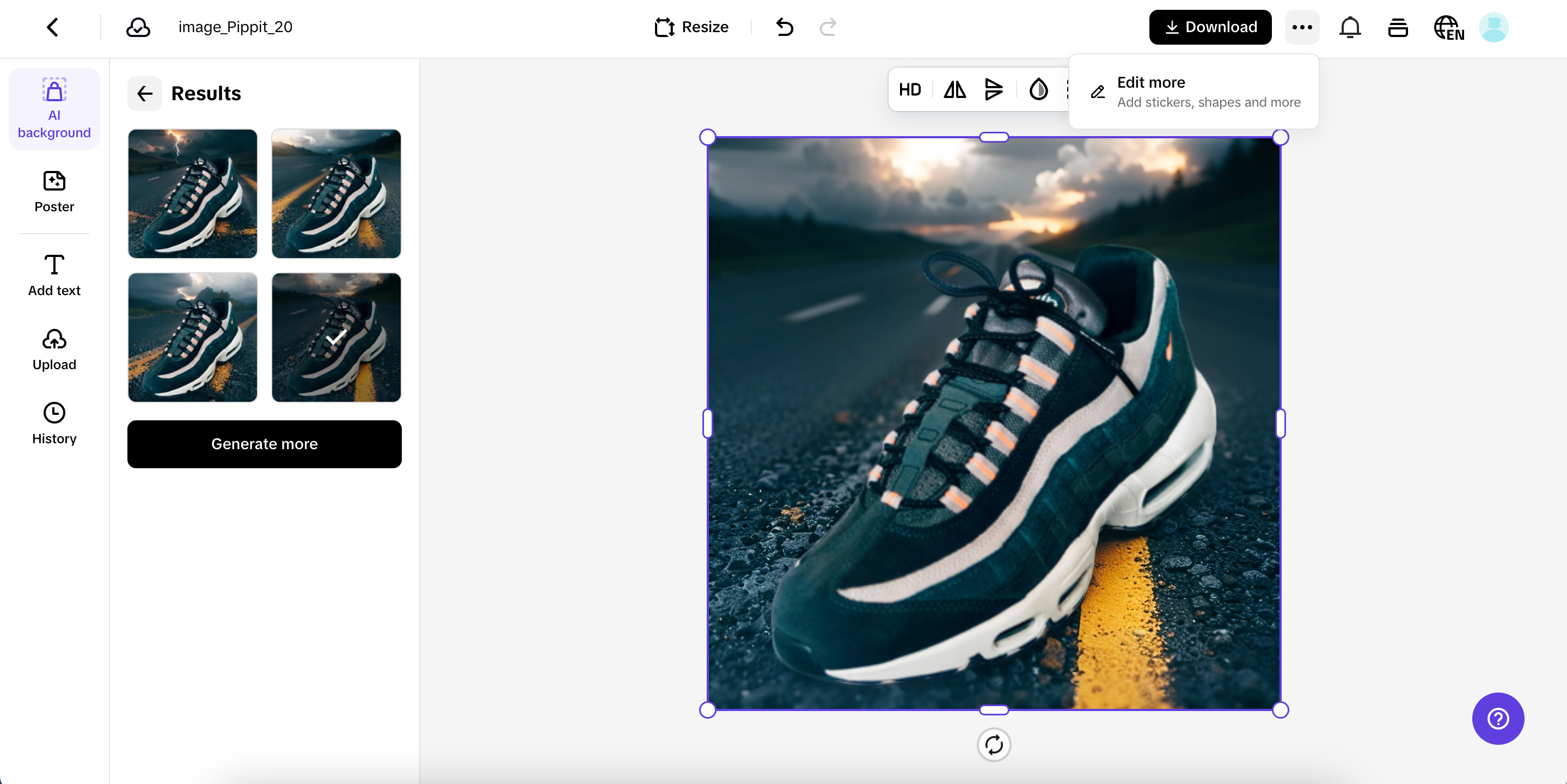Image resolution: width=1567 pixels, height=784 pixels.
Task: Click the flip horizontal icon
Action: click(x=954, y=90)
